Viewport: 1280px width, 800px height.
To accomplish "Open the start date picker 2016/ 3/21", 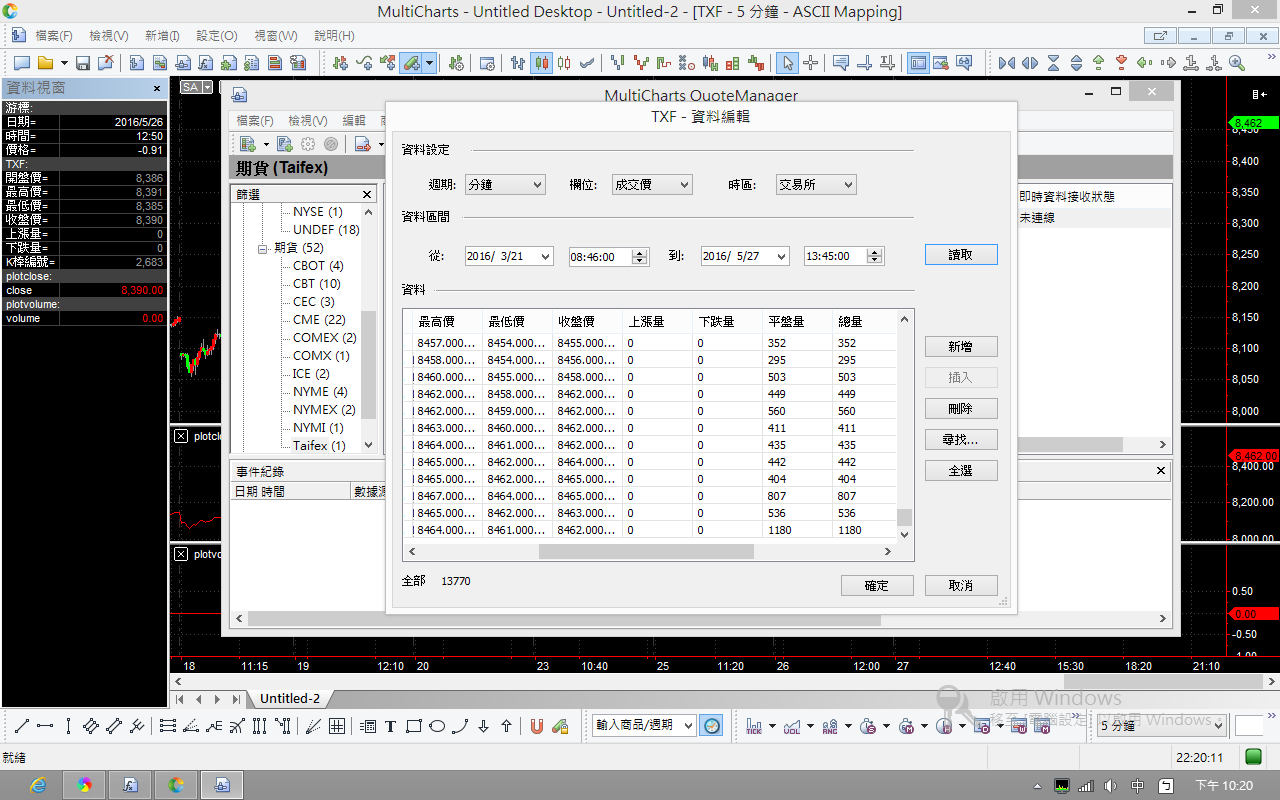I will (544, 256).
